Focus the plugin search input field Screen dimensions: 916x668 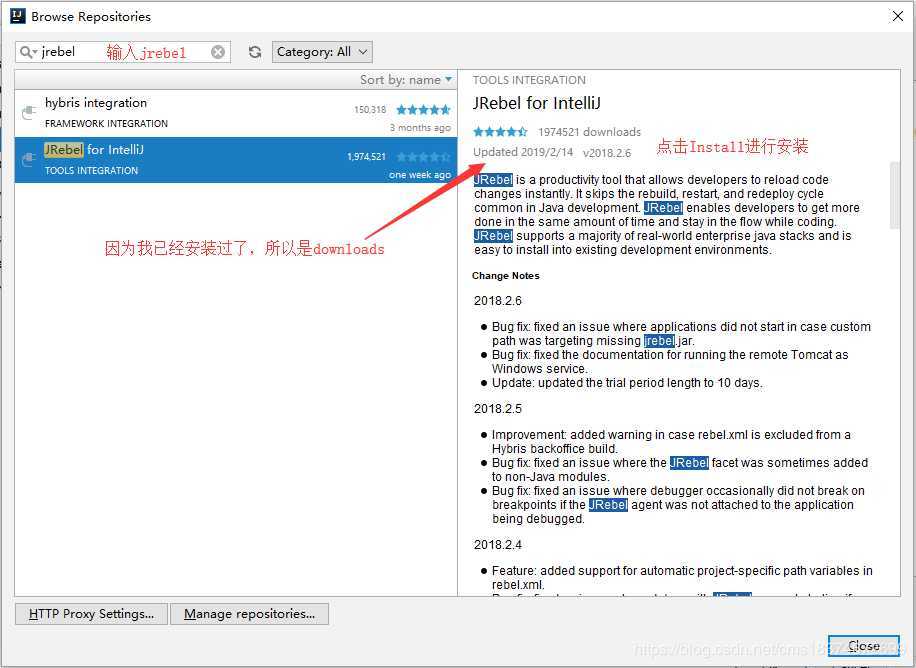click(123, 52)
